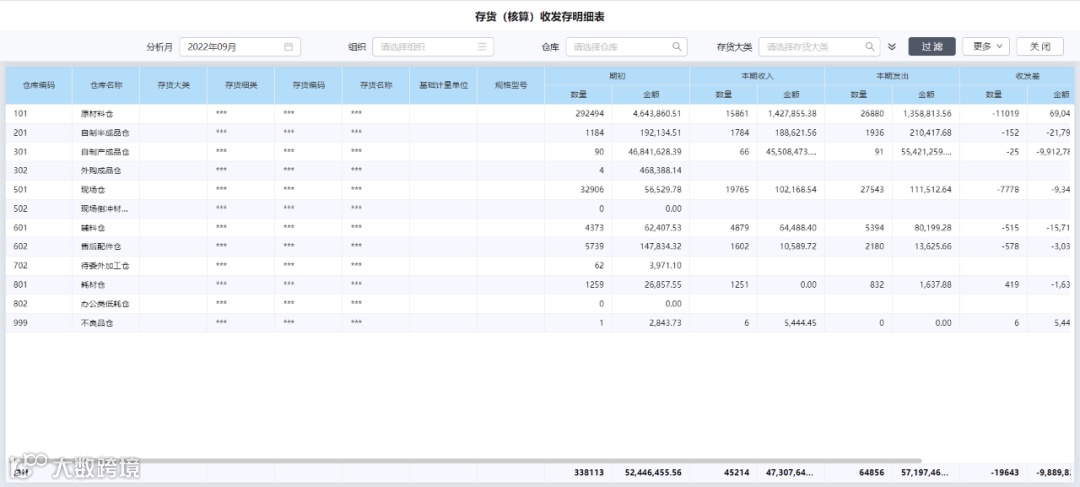Click the list icon in 组织 field
The height and width of the screenshot is (487, 1080).
482,47
